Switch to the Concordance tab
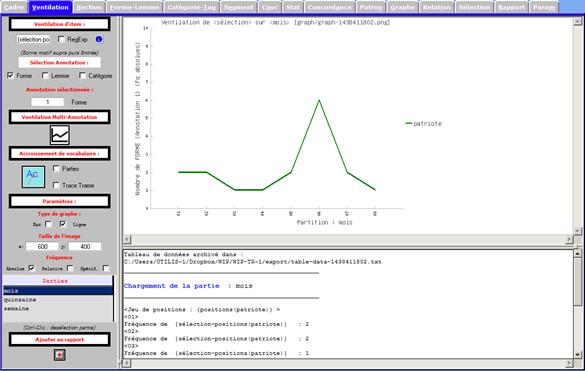Screen dimensions: 585x371 pyautogui.click(x=329, y=7)
